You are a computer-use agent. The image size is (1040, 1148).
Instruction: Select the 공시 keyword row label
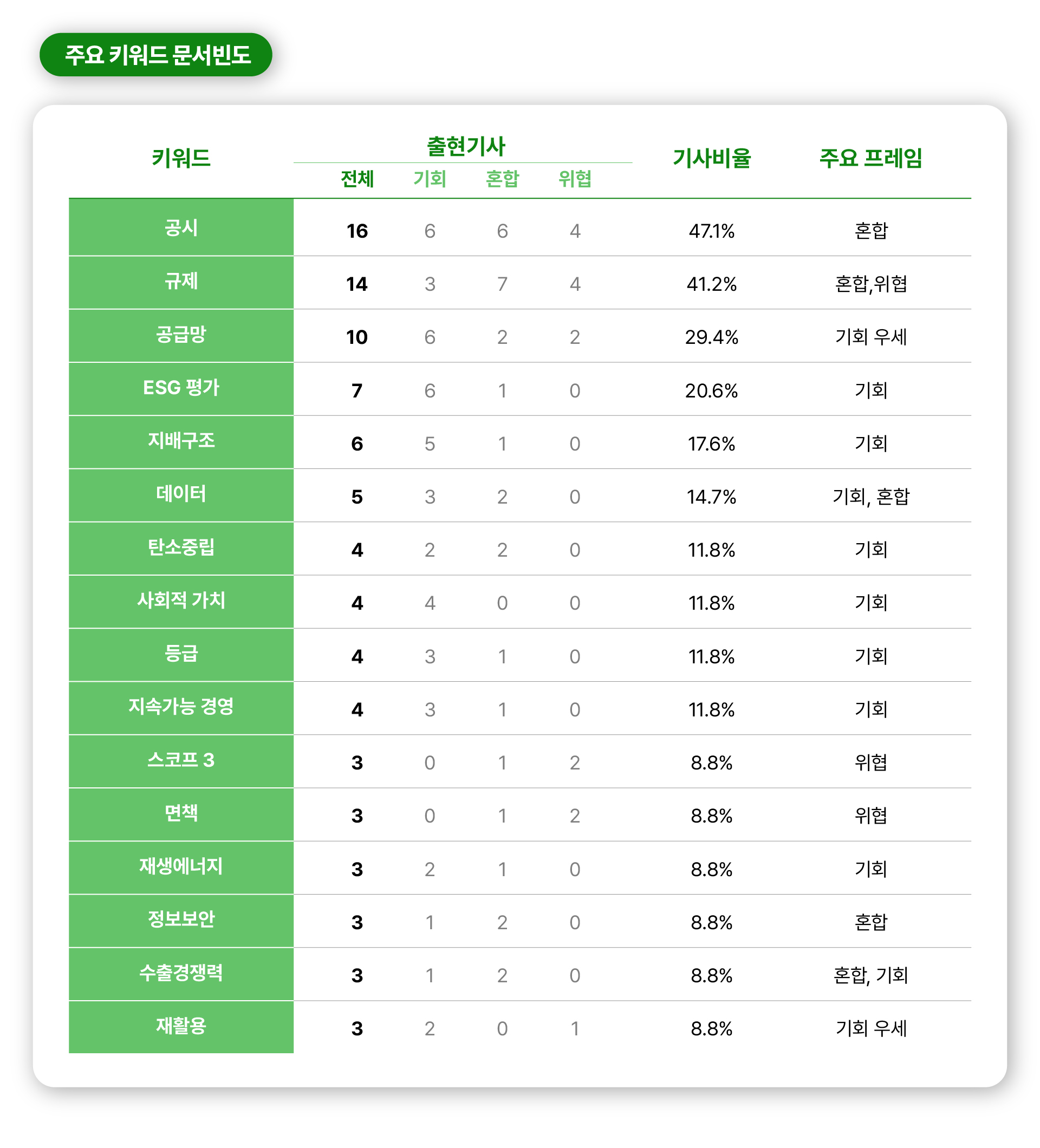tap(181, 228)
